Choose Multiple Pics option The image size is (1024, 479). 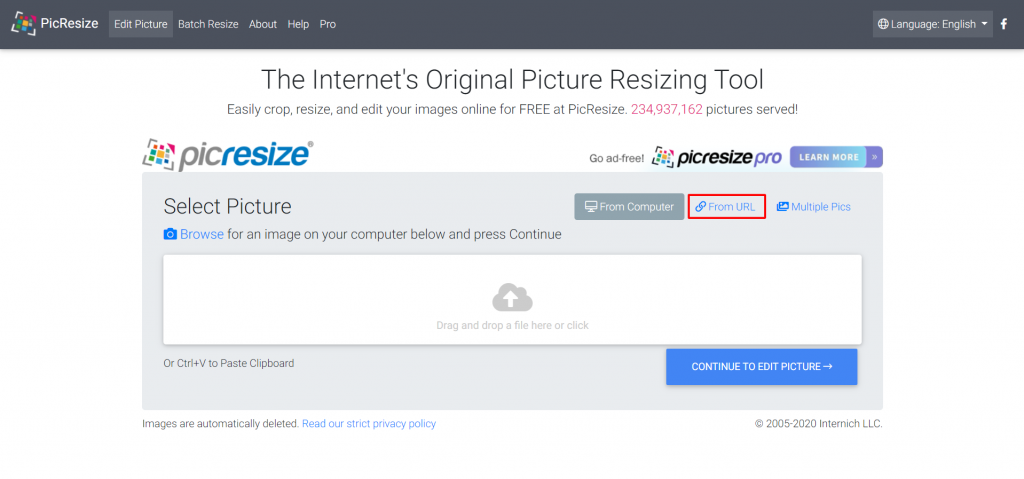814,207
